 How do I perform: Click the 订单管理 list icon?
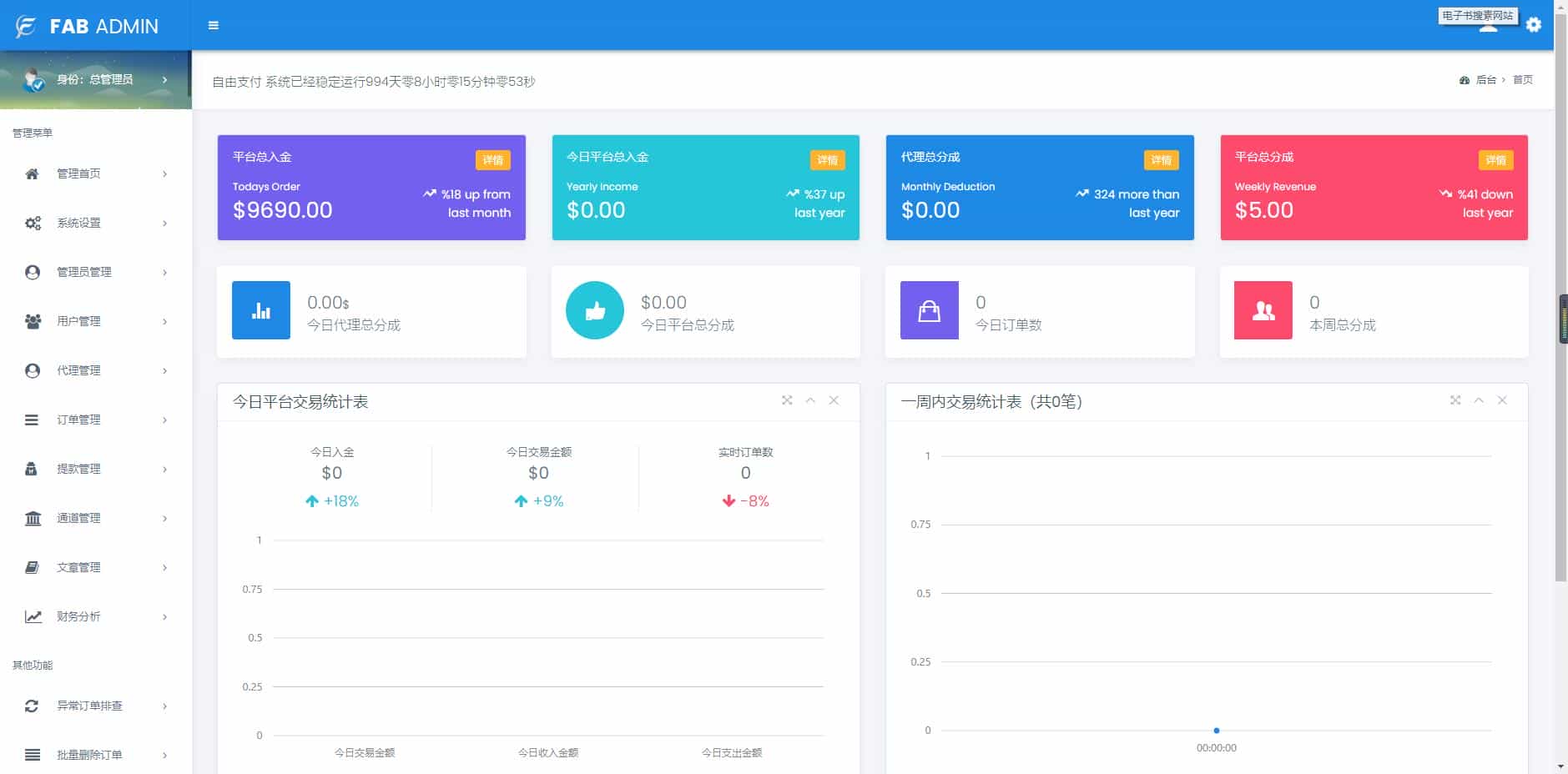pos(32,420)
